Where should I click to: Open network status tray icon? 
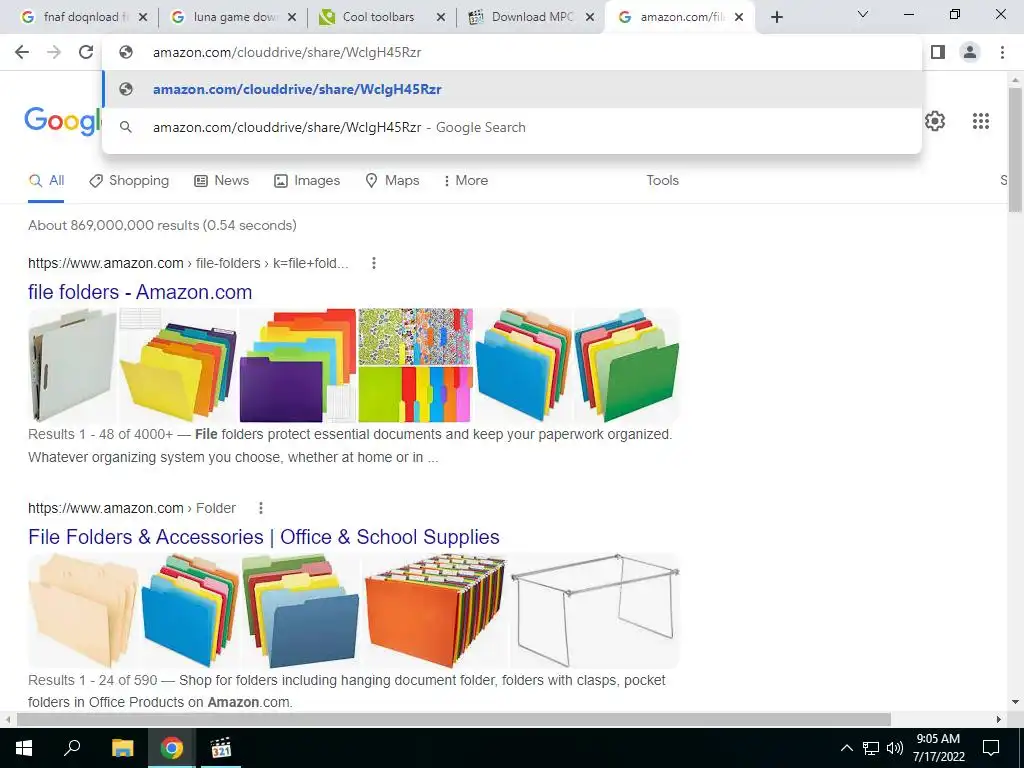(x=871, y=748)
